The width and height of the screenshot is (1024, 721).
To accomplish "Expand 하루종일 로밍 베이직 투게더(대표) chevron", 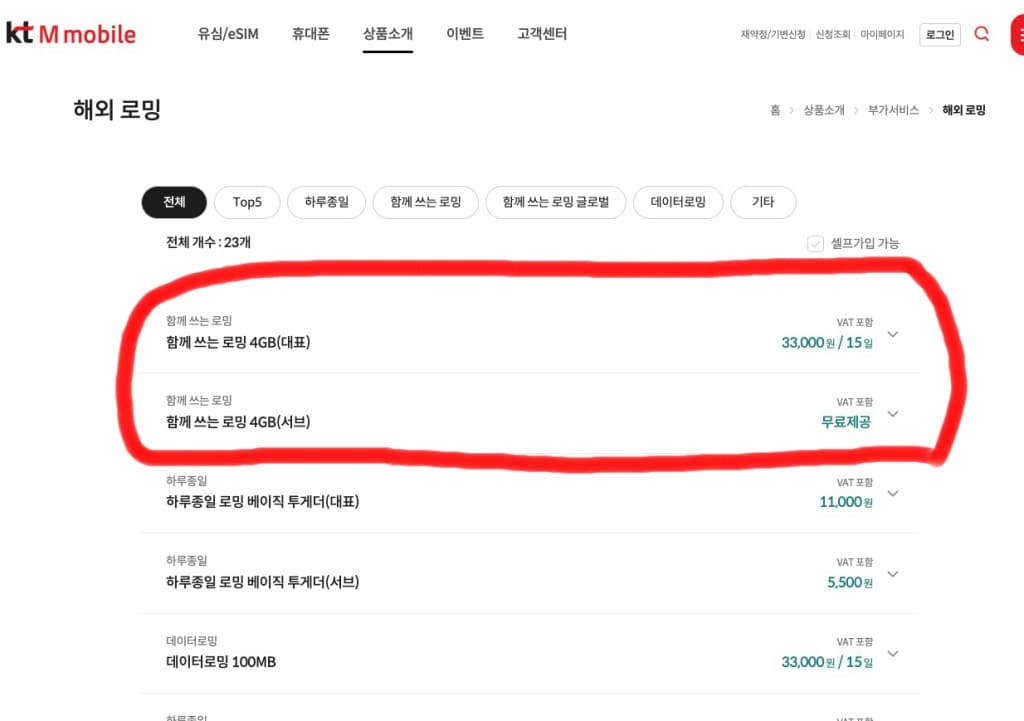I will point(893,494).
